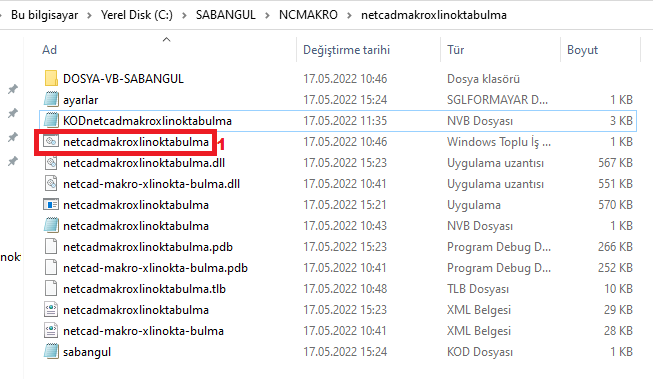Click the Dosya klasörü type cell

click(484, 79)
